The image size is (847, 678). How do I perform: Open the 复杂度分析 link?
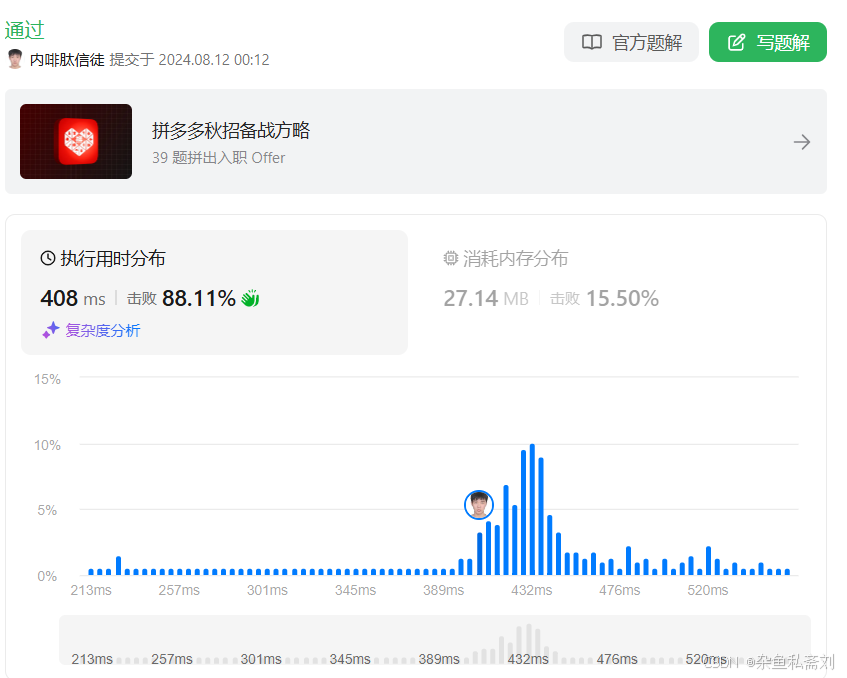point(104,330)
